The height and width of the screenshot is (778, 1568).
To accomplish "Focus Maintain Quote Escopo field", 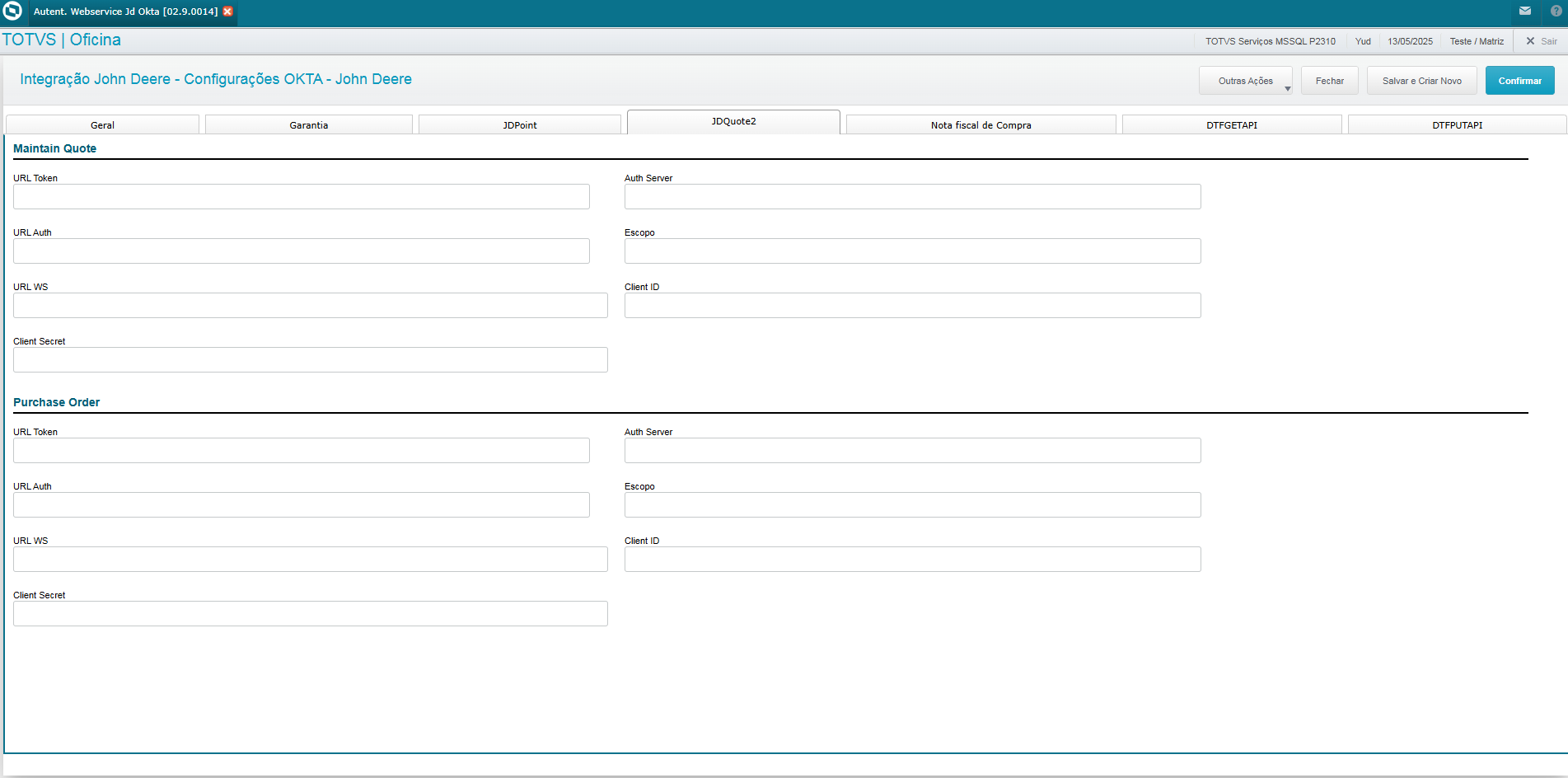I will tap(913, 251).
